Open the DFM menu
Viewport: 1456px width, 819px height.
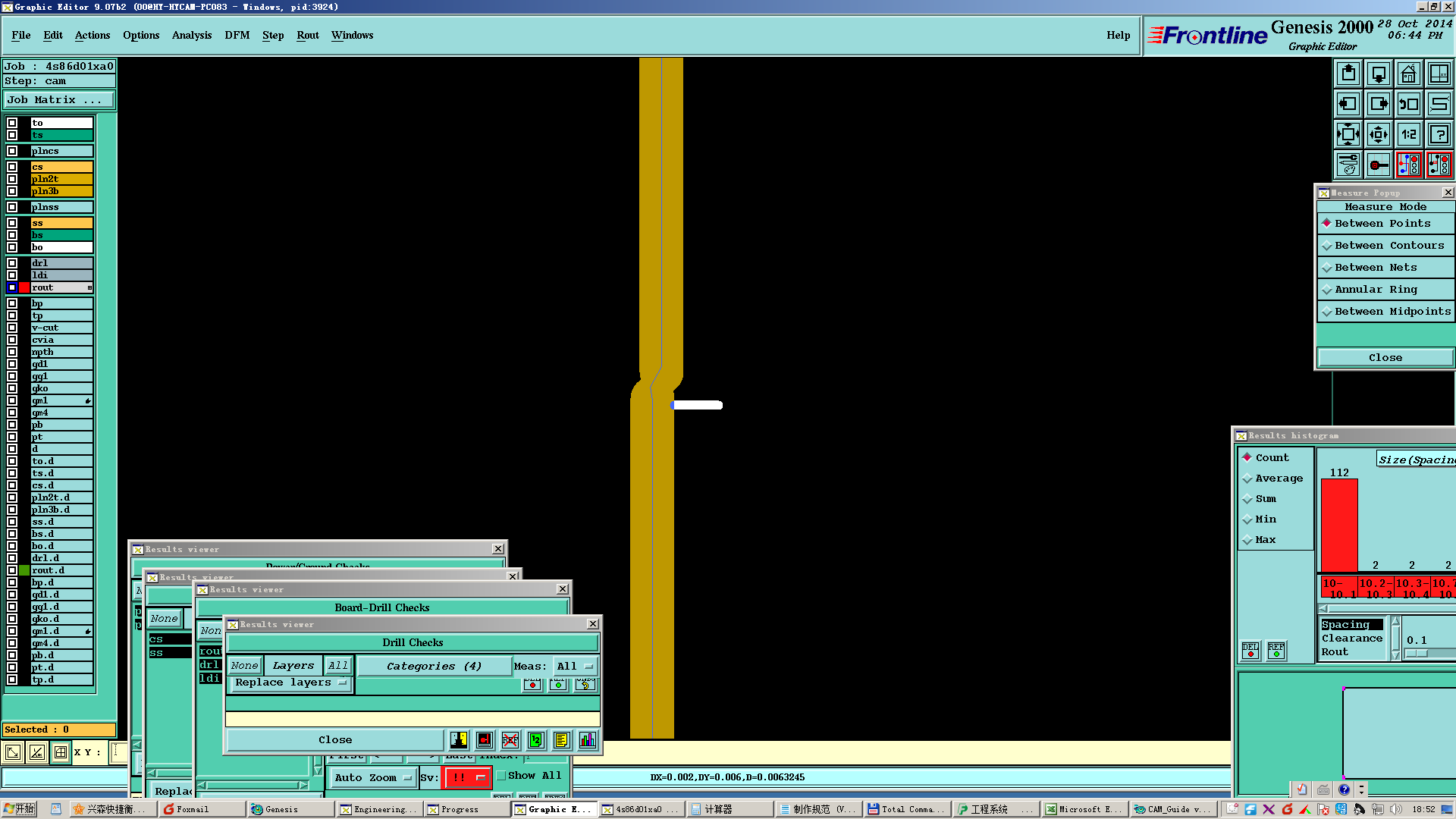(237, 35)
